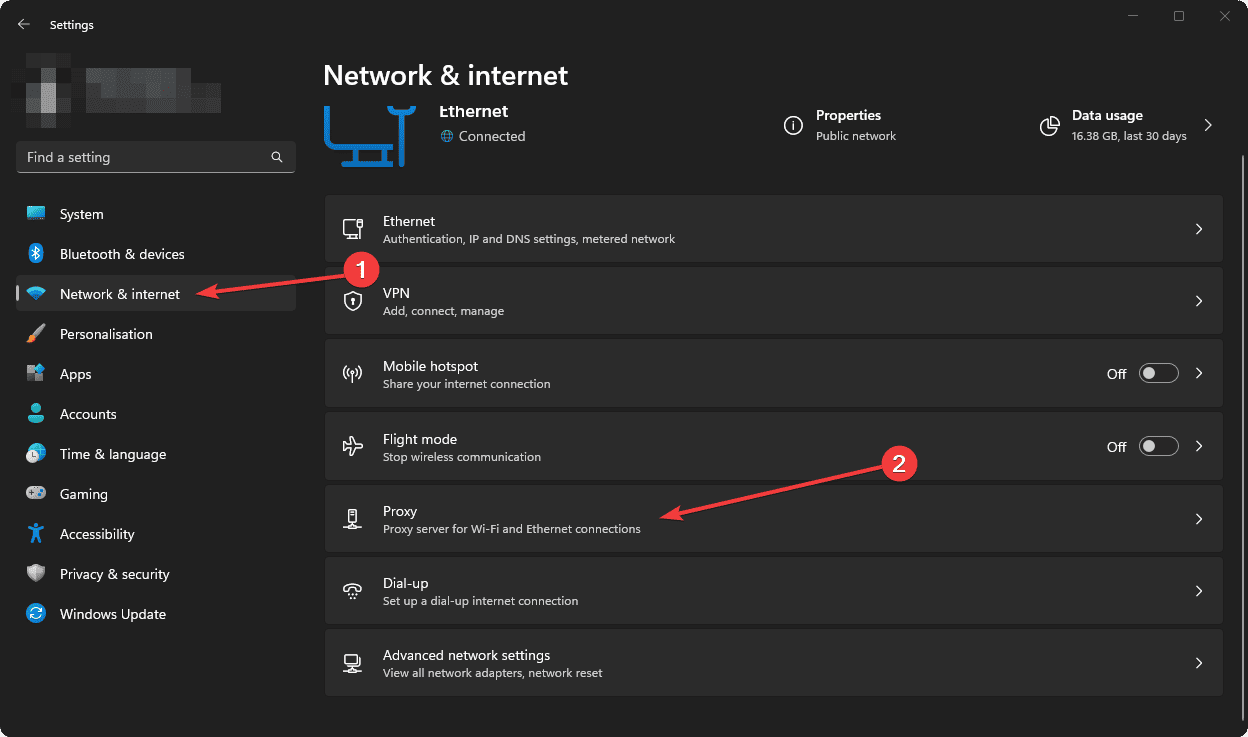1248x737 pixels.
Task: Click the VPN shield icon
Action: coord(353,300)
